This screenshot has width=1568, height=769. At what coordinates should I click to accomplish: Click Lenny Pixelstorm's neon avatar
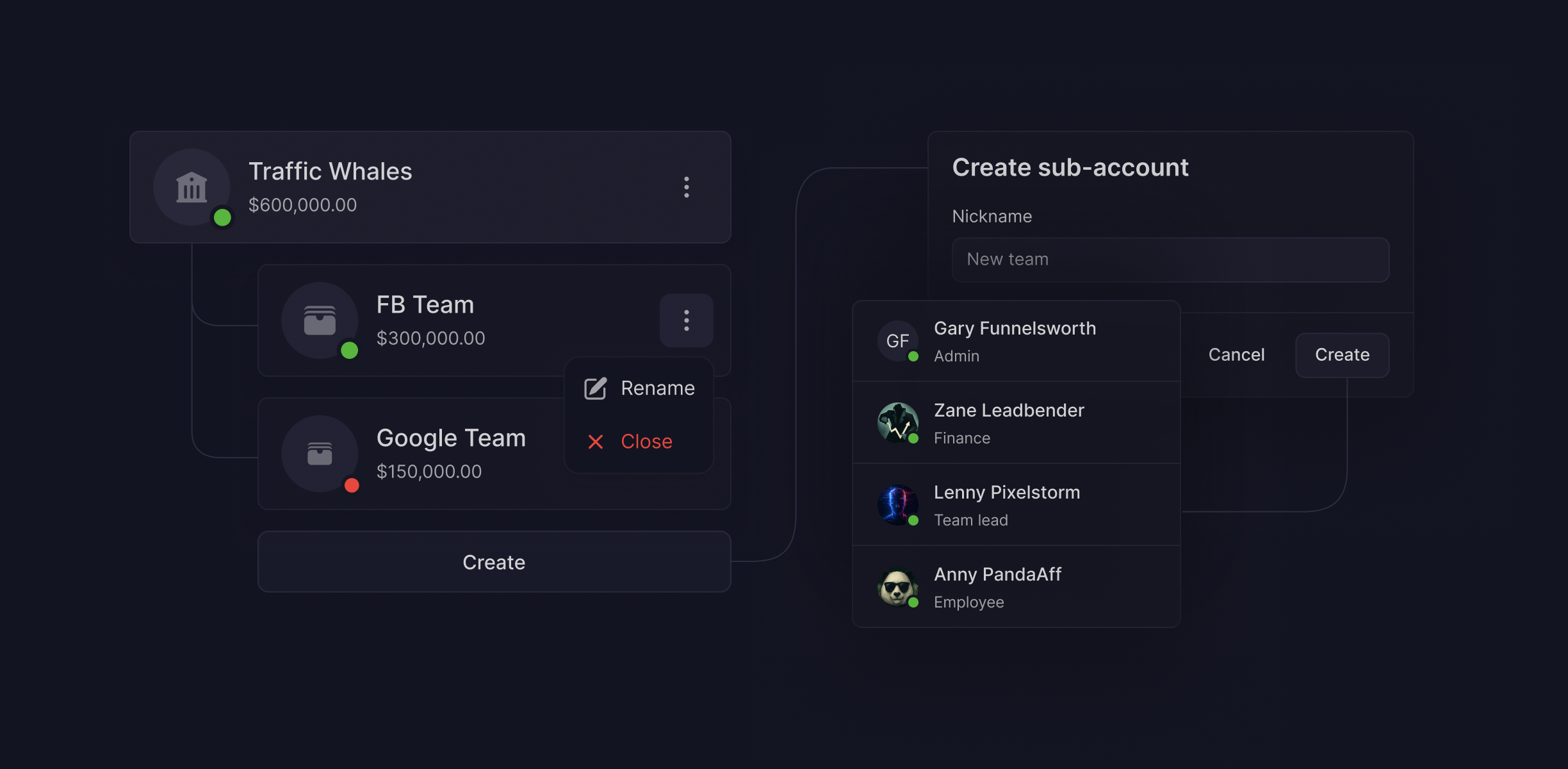[x=897, y=505]
